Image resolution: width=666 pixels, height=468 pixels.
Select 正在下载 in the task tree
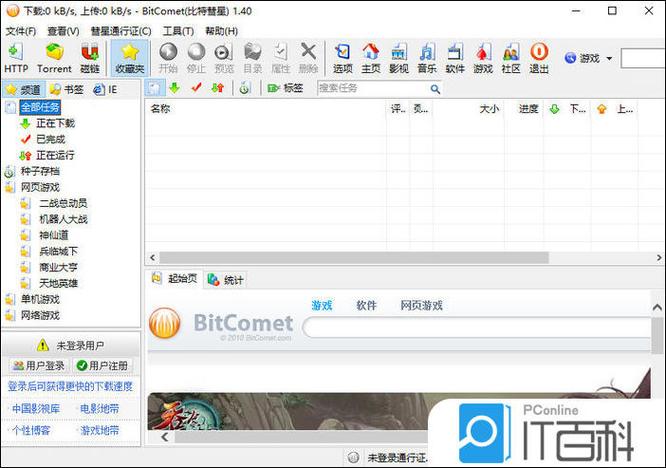[55, 123]
